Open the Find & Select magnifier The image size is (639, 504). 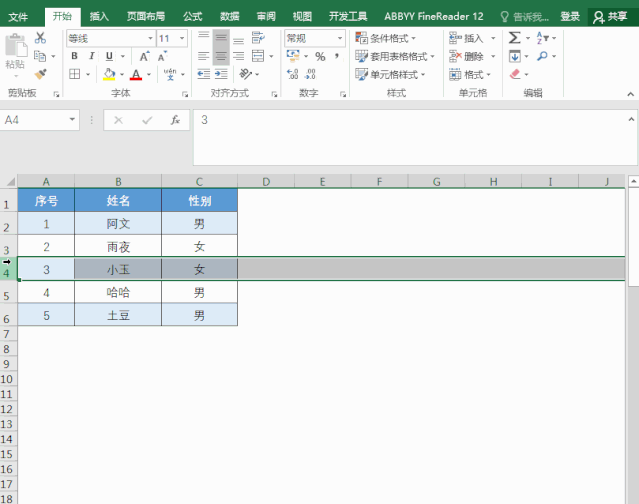point(543,56)
